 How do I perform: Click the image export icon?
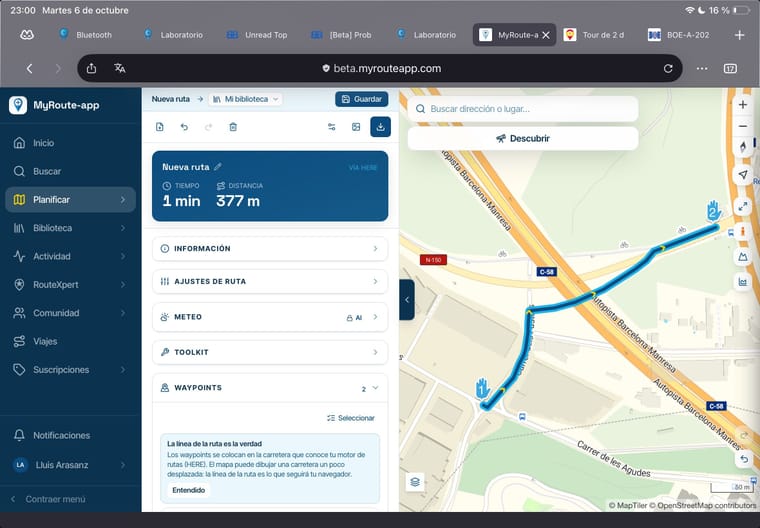coord(356,127)
